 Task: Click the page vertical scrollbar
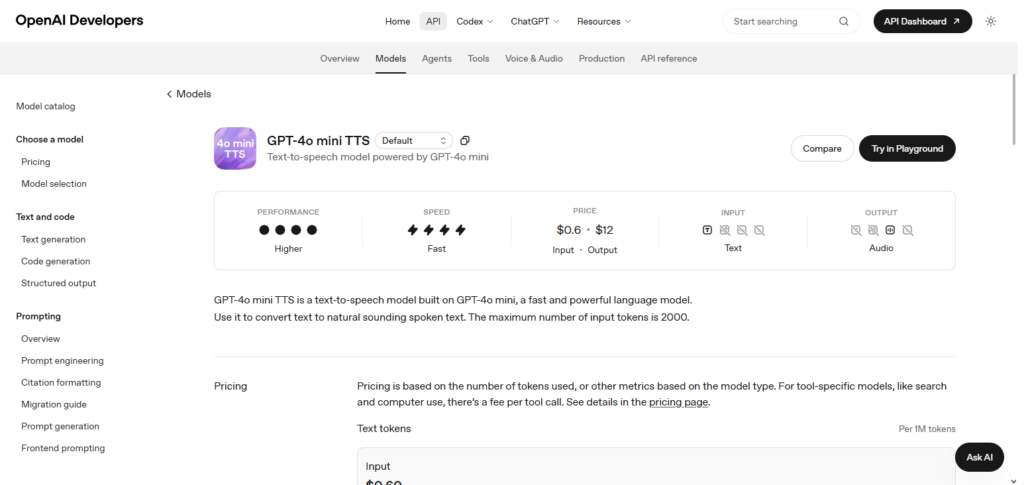pos(1014,111)
